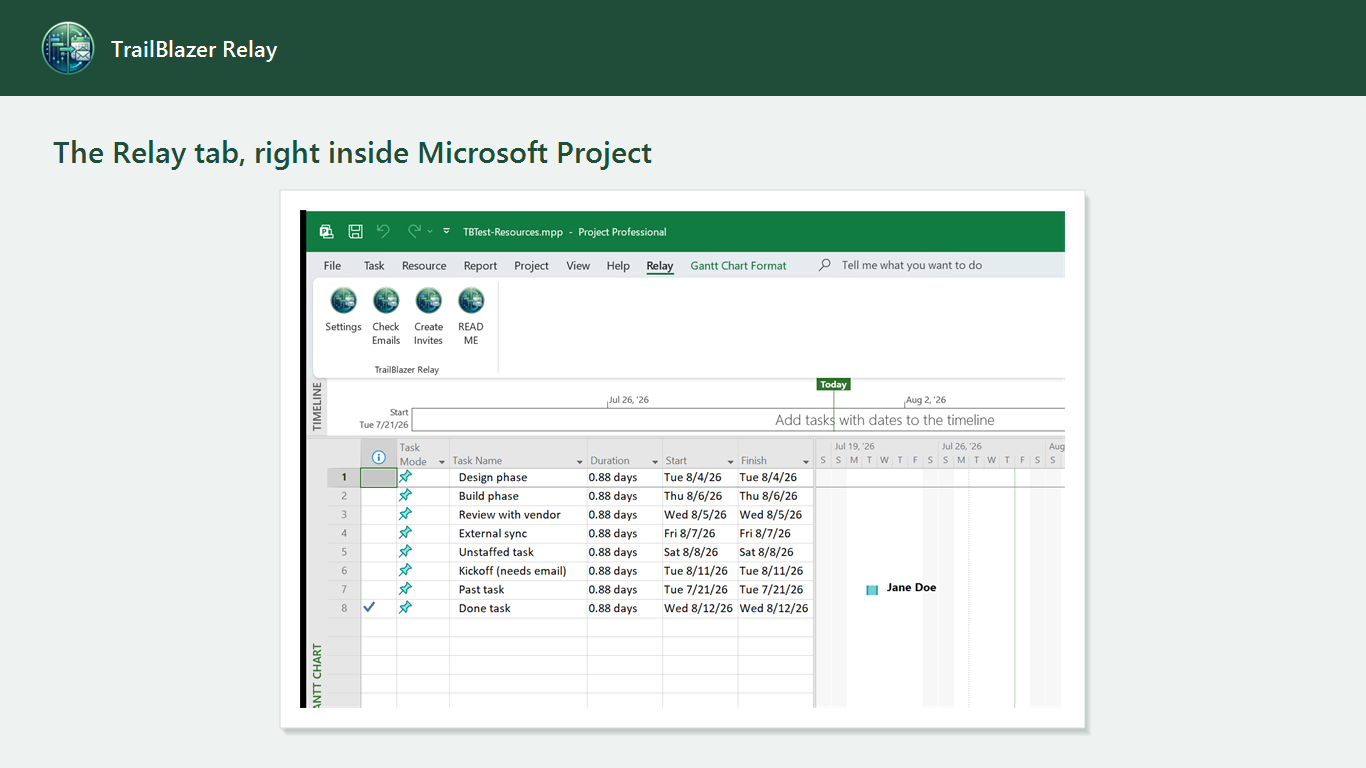Open the Finish column filter dropdown

click(806, 462)
